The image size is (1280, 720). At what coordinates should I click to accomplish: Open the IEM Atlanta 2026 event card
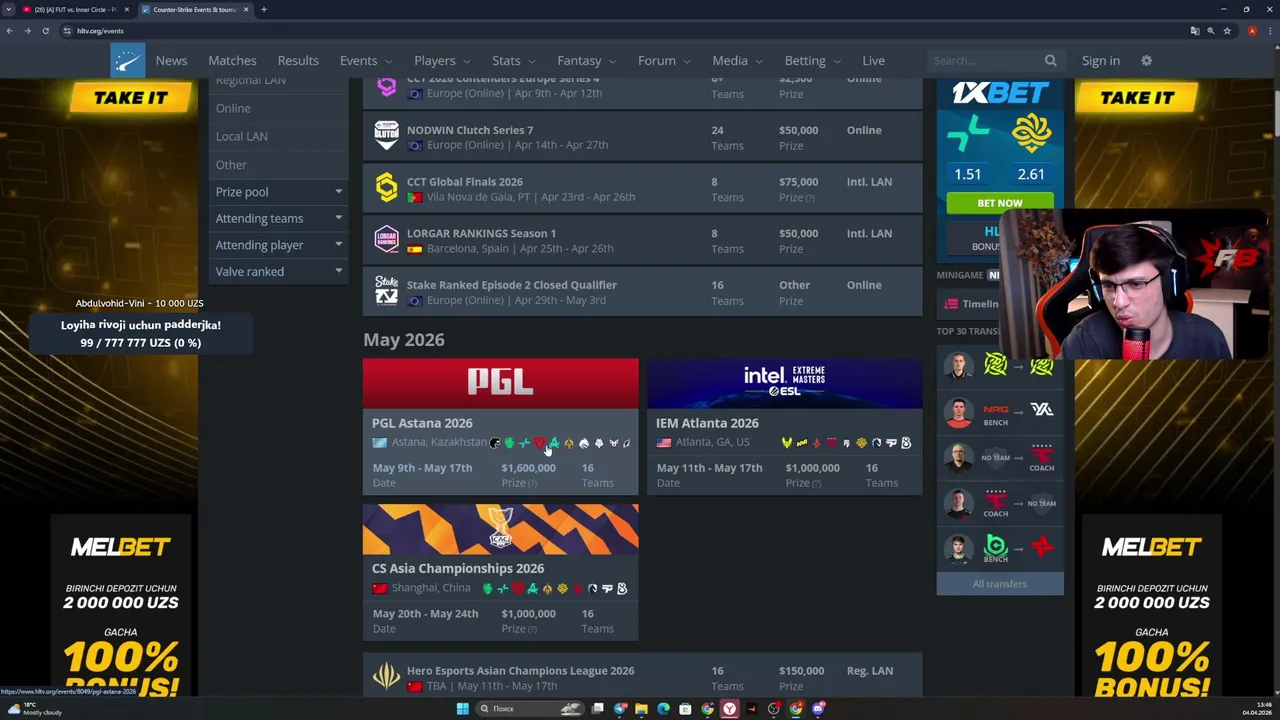[x=784, y=427]
